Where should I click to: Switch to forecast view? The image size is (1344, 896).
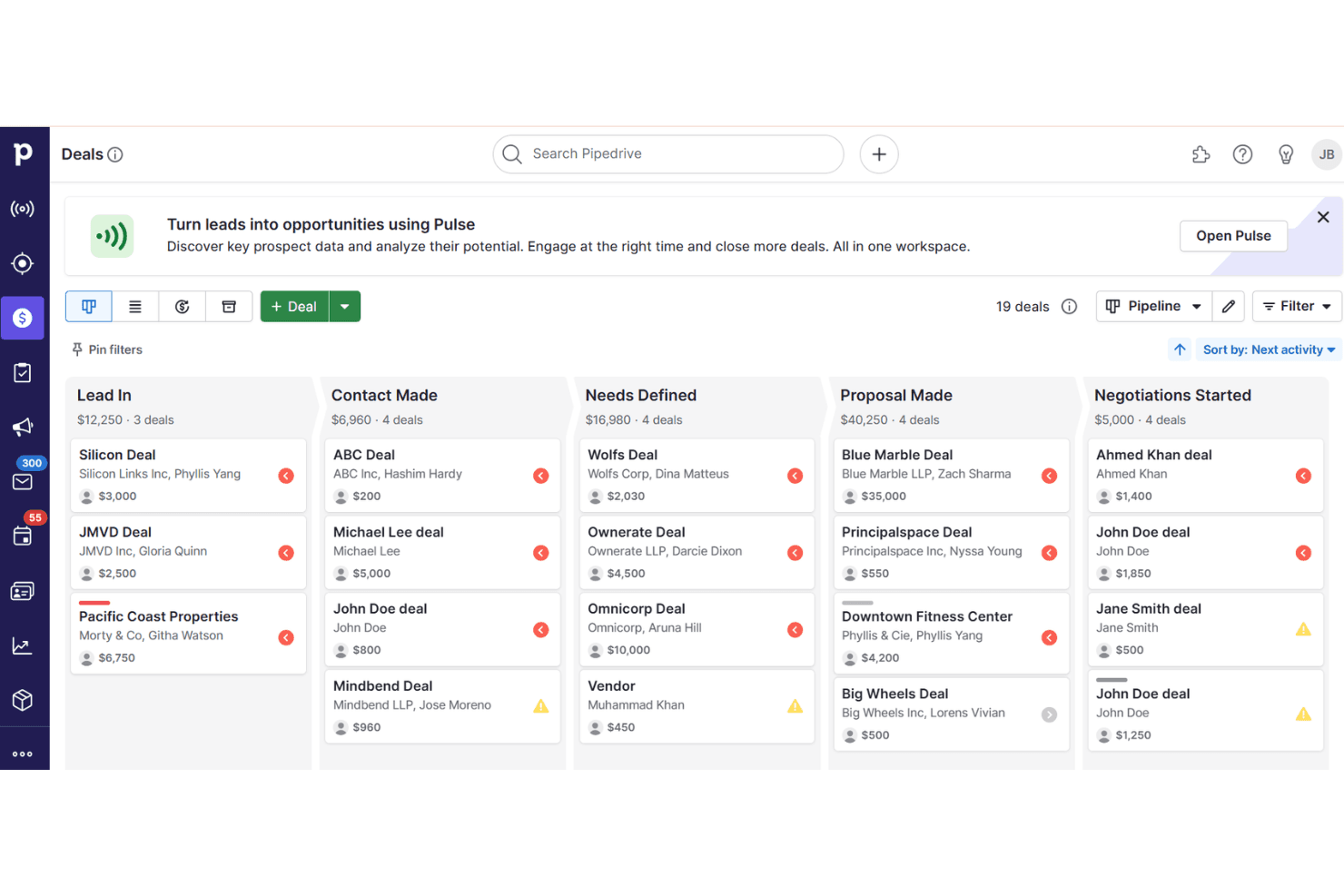(x=183, y=307)
